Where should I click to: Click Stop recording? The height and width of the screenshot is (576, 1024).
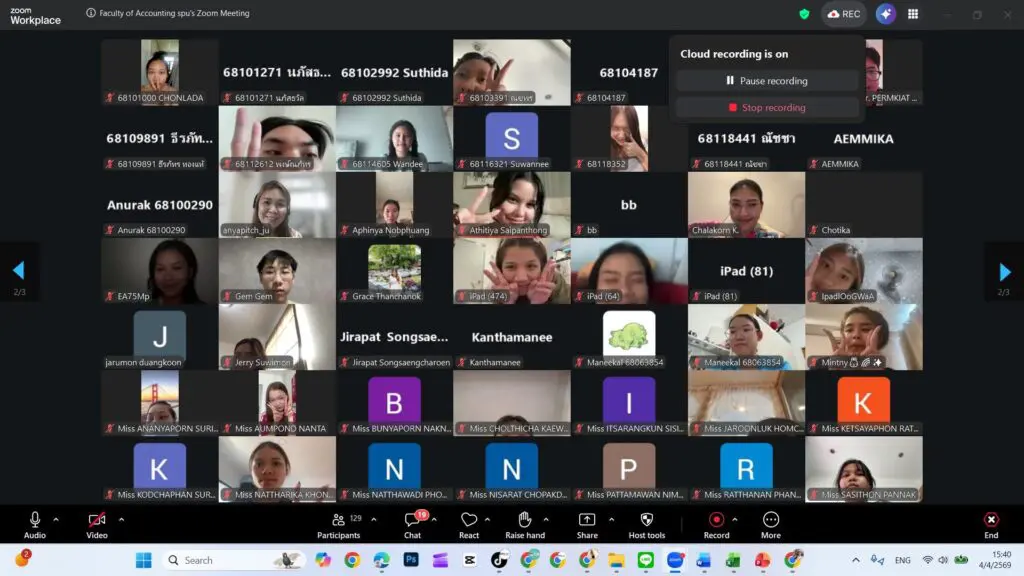pos(767,108)
